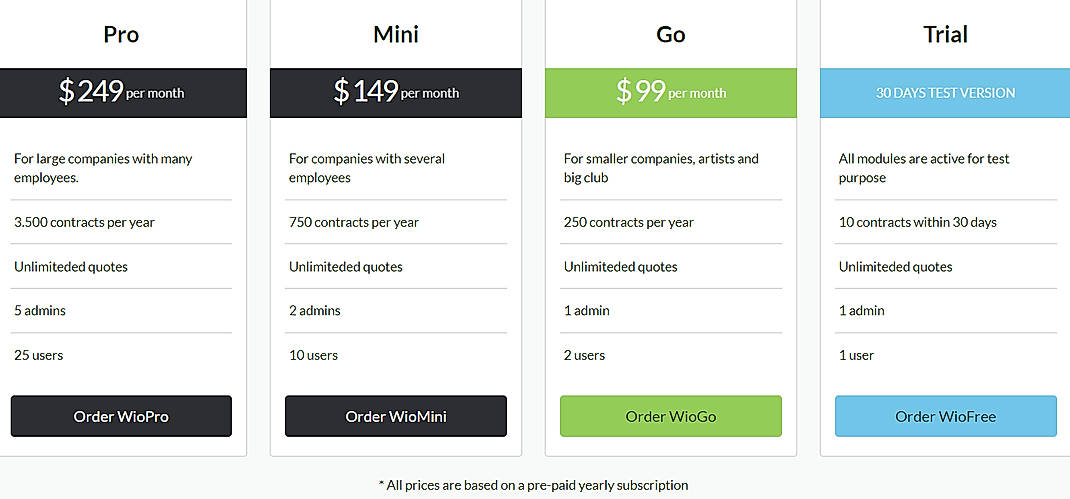The height and width of the screenshot is (499, 1070).
Task: Select the Mini plan title
Action: [396, 34]
